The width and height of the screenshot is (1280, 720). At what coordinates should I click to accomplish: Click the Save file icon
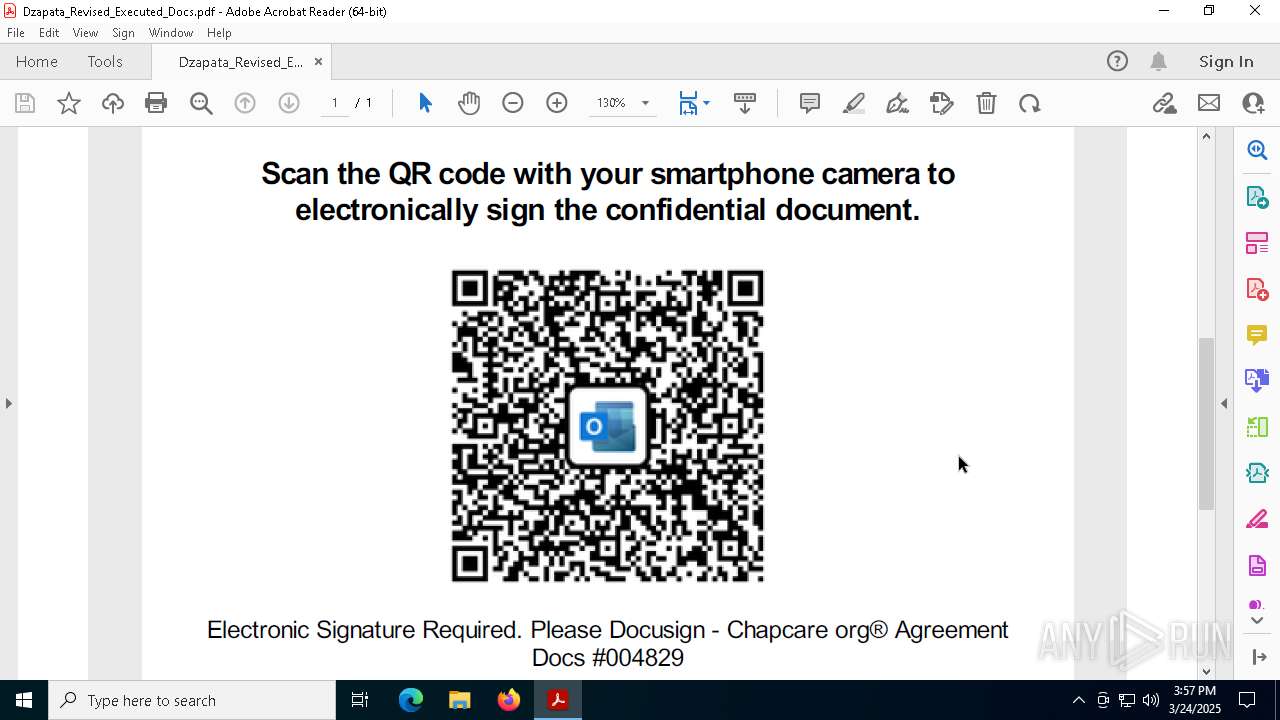[25, 103]
